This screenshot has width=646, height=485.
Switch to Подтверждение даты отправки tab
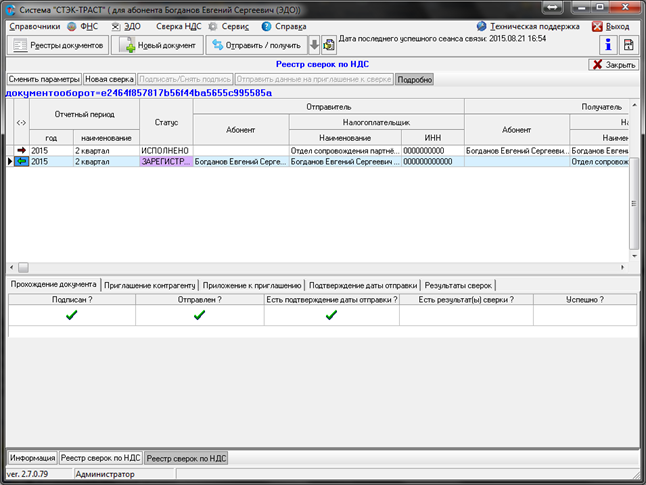tap(363, 285)
